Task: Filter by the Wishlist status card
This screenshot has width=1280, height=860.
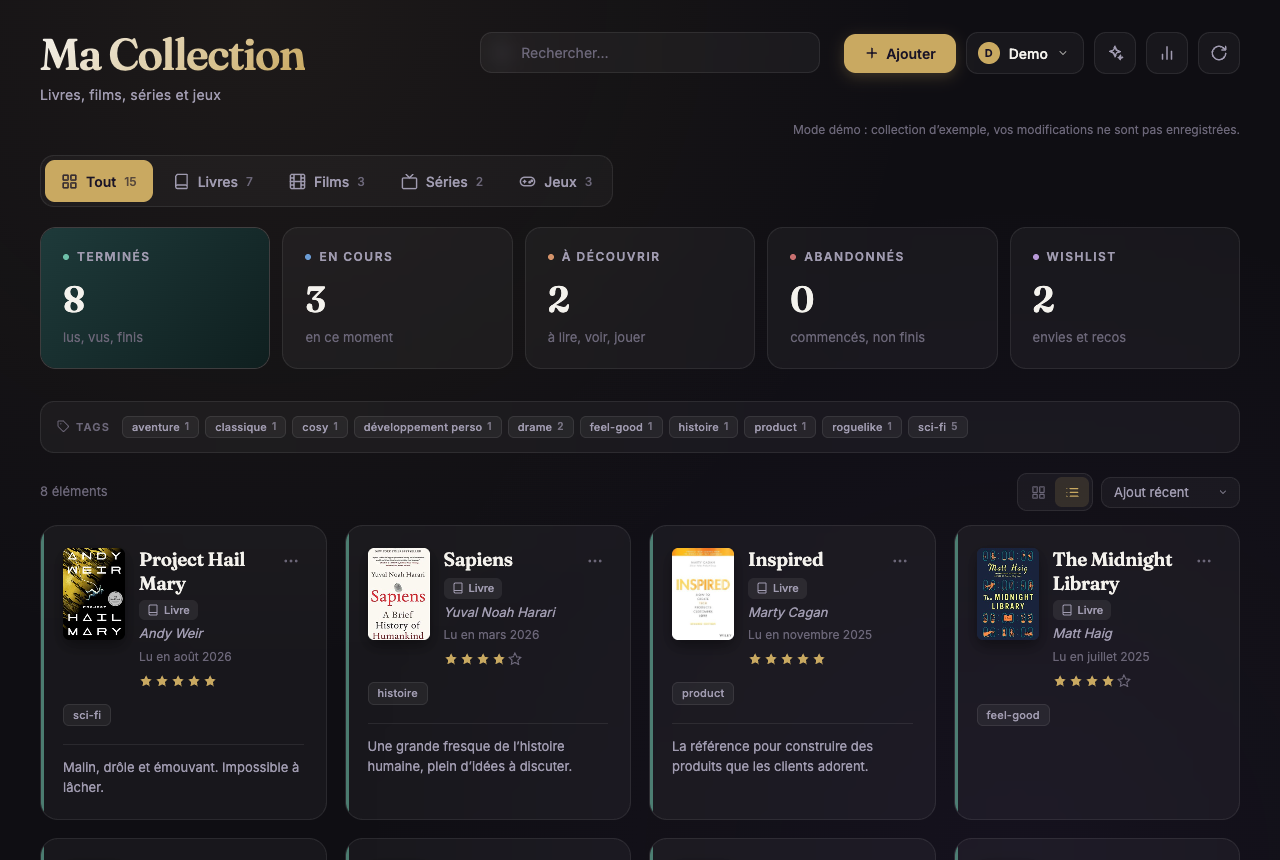Action: [1125, 298]
